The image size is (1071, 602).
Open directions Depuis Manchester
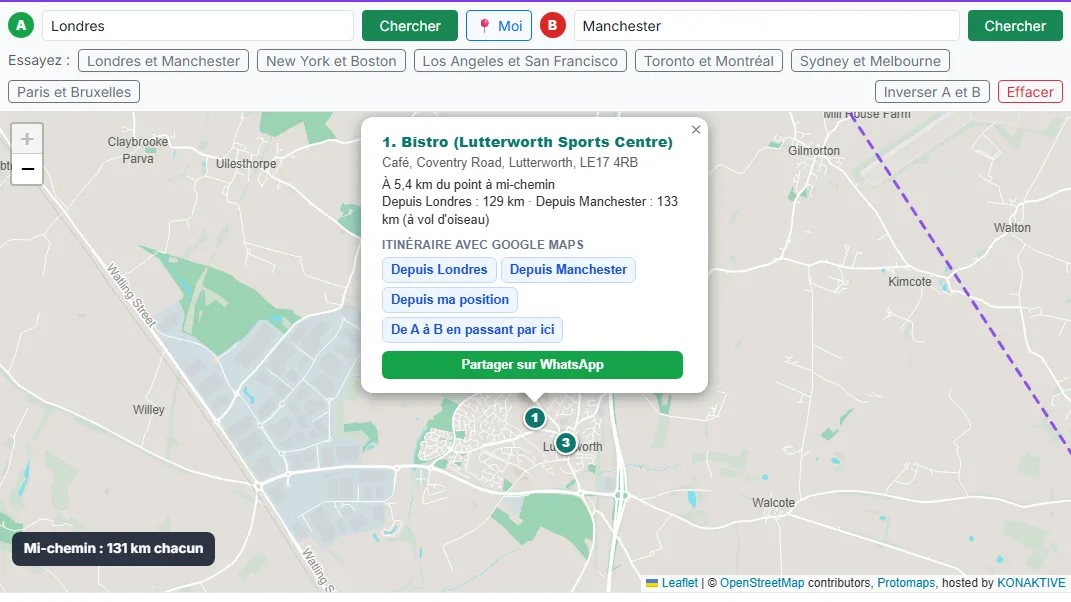point(568,270)
